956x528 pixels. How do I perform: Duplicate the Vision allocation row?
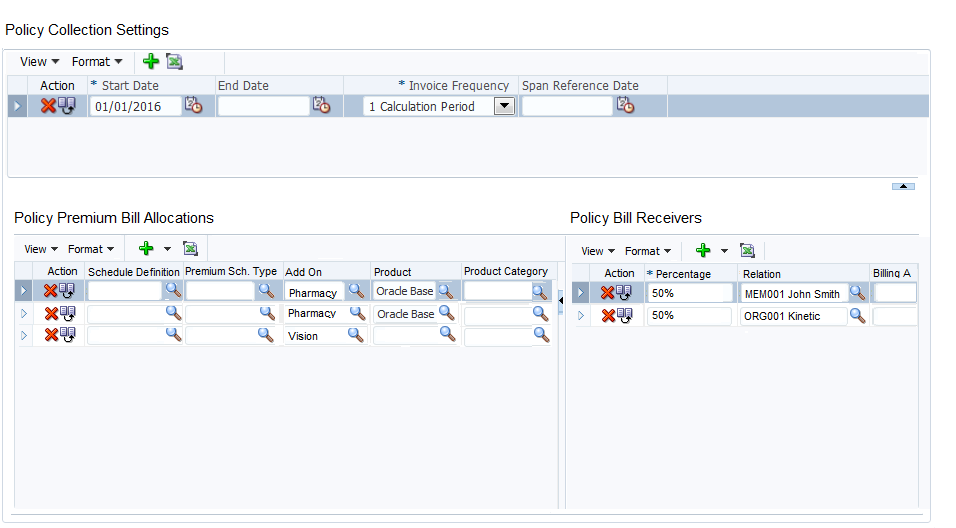coord(67,335)
